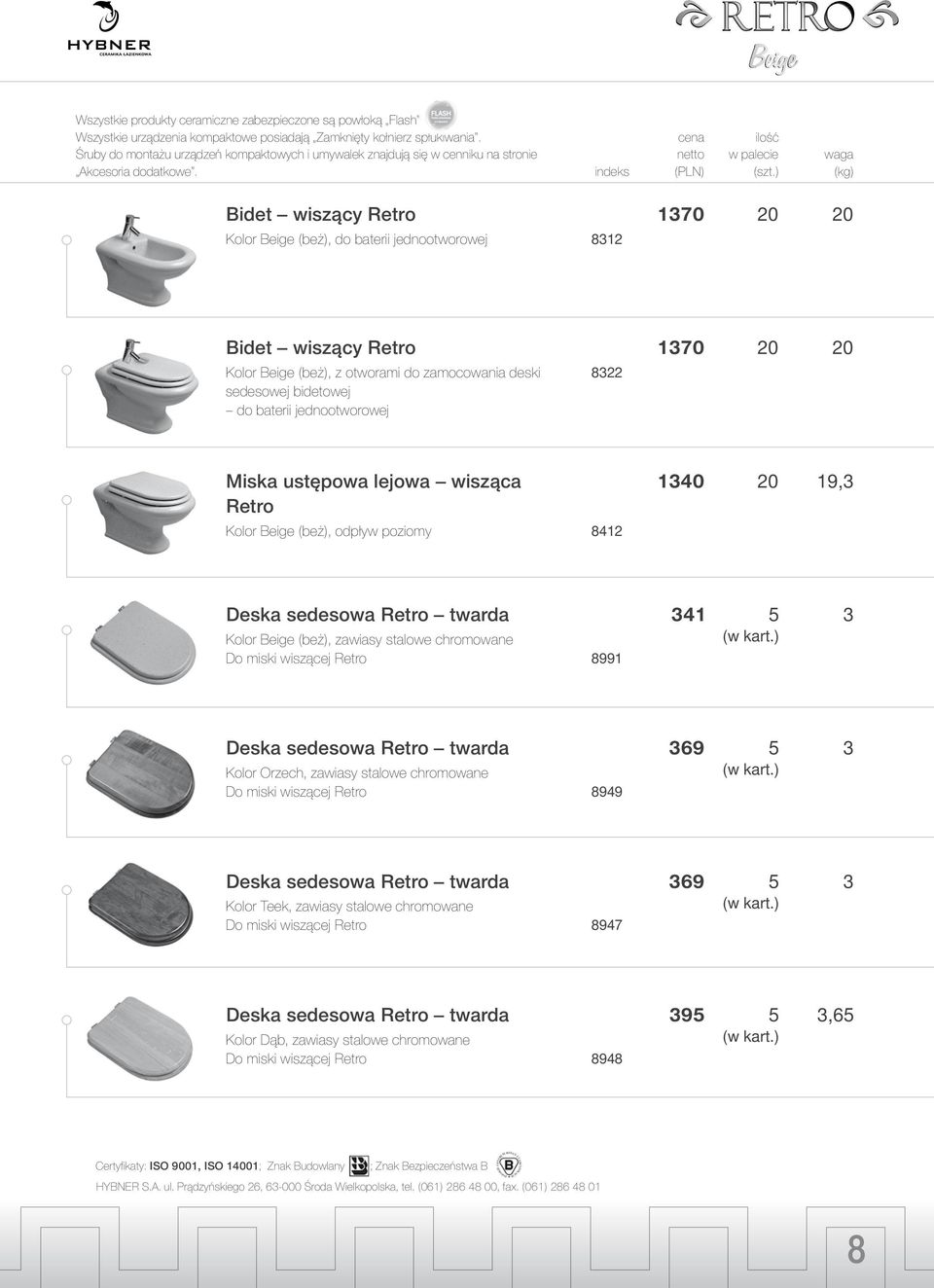The width and height of the screenshot is (934, 1288).
Task: Click the Flash coating badge icon
Action: pyautogui.click(x=442, y=115)
